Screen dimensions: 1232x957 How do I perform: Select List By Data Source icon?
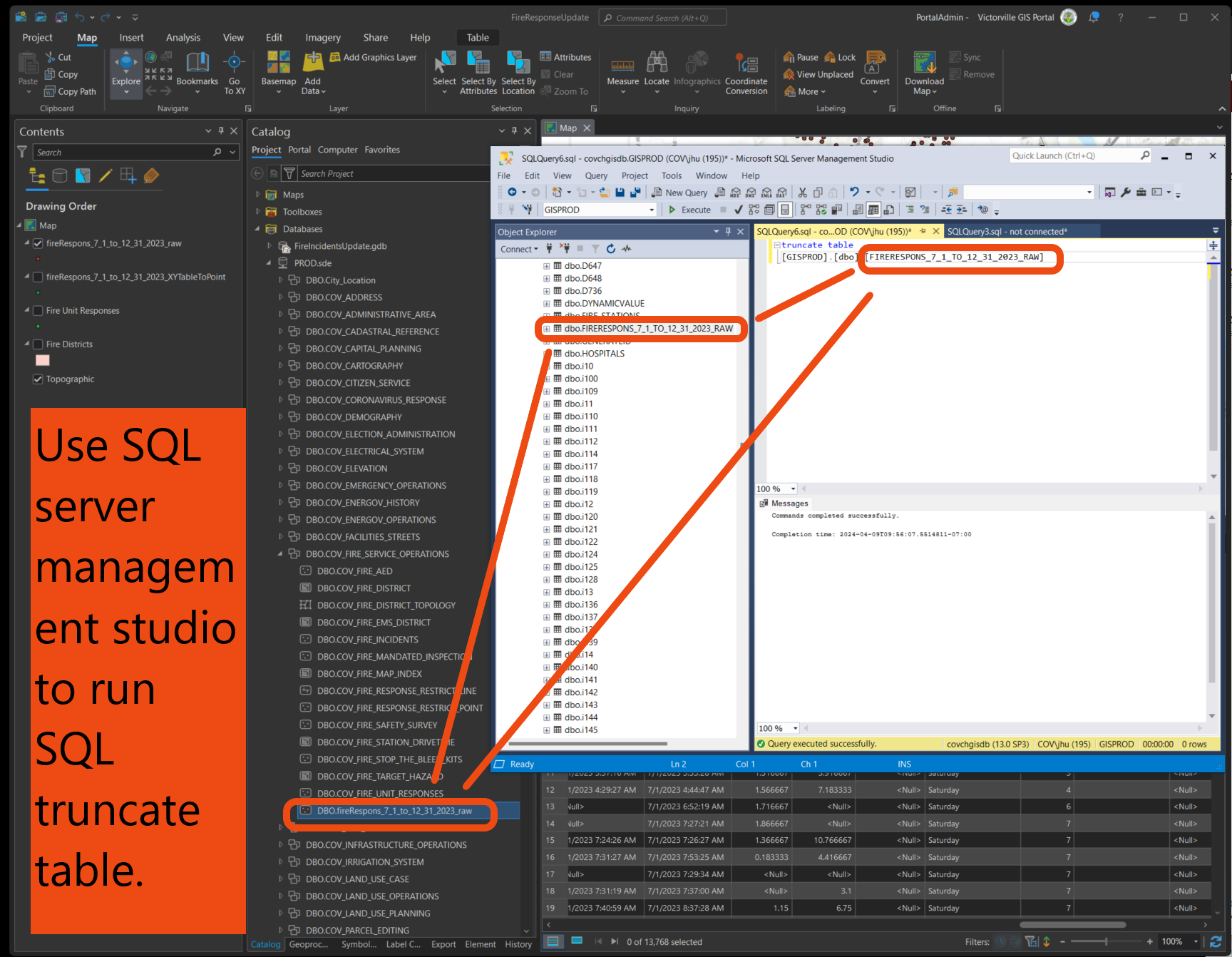coord(60,176)
